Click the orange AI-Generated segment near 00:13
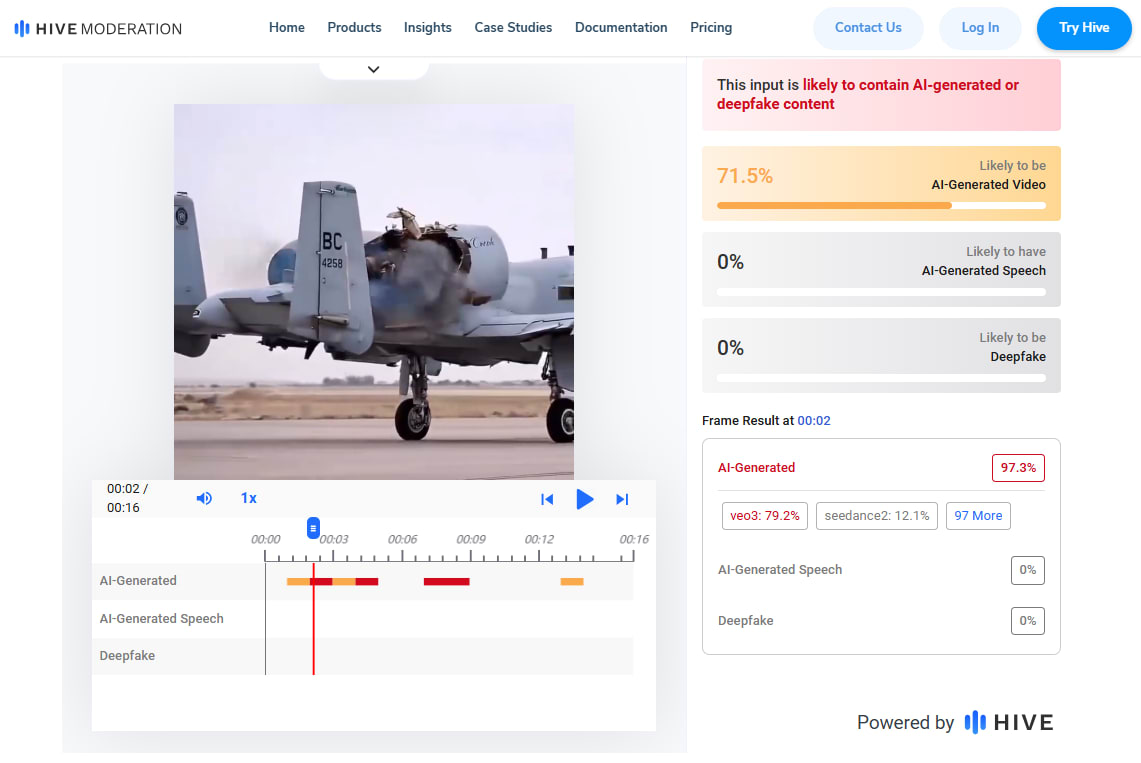Image resolution: width=1141 pixels, height=763 pixels. click(572, 581)
